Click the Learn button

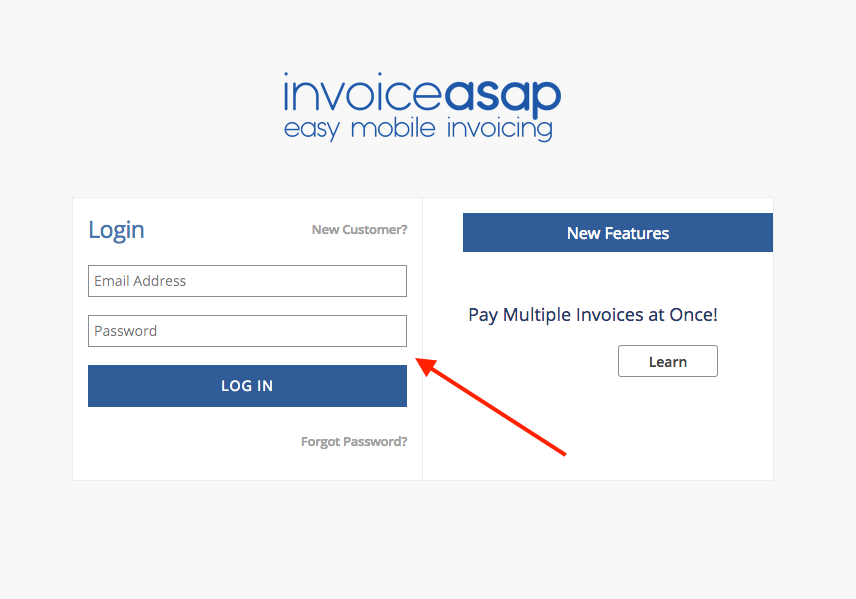(x=667, y=361)
